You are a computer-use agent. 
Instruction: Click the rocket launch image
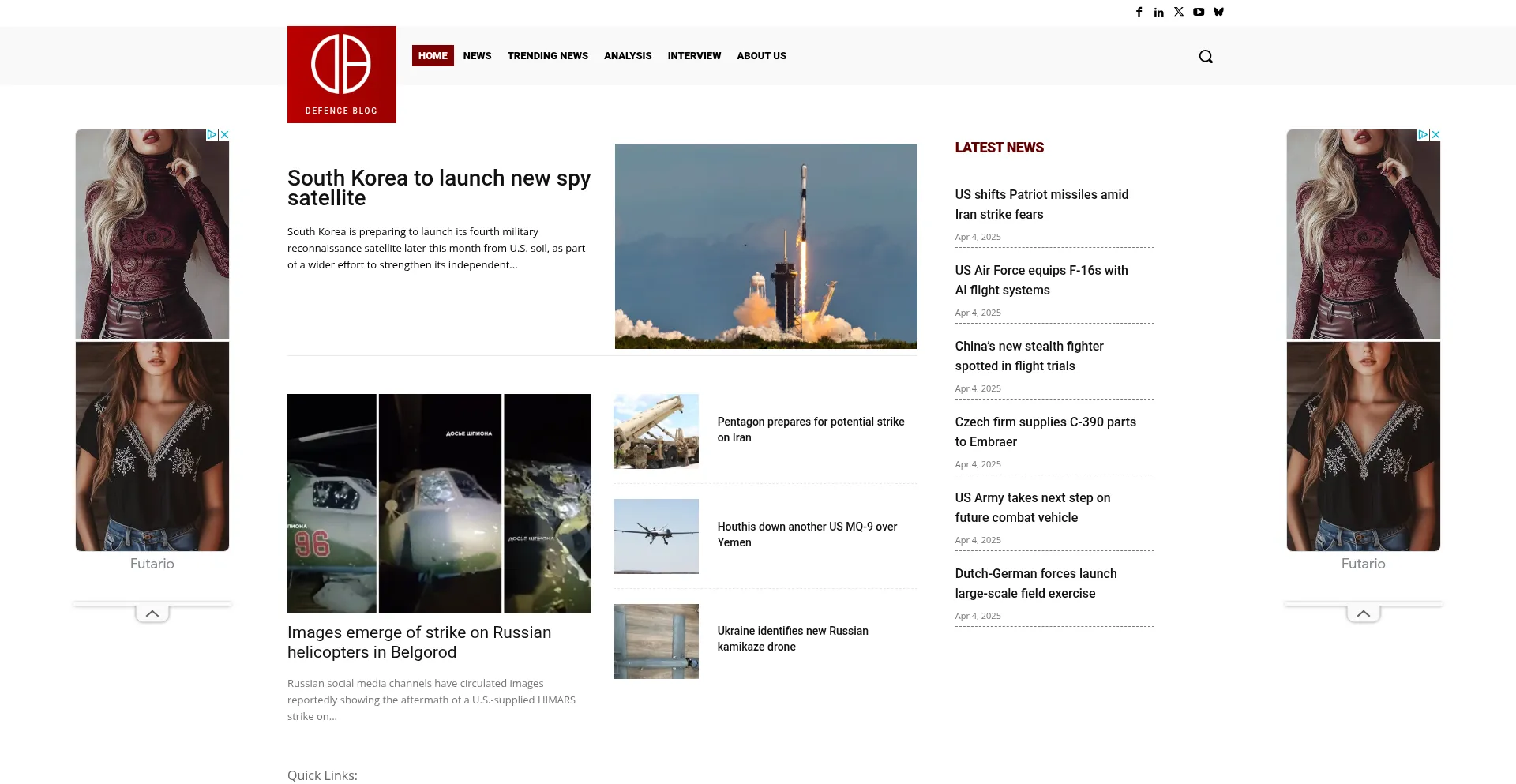point(766,246)
